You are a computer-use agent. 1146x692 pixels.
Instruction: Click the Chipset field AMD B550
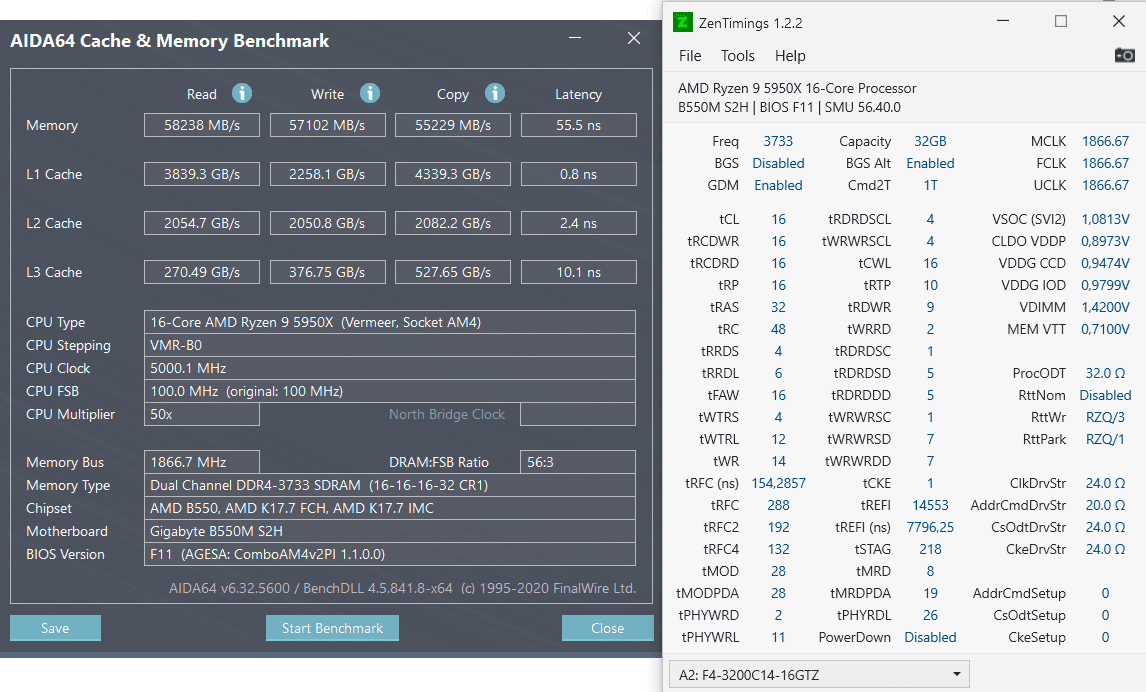click(390, 508)
